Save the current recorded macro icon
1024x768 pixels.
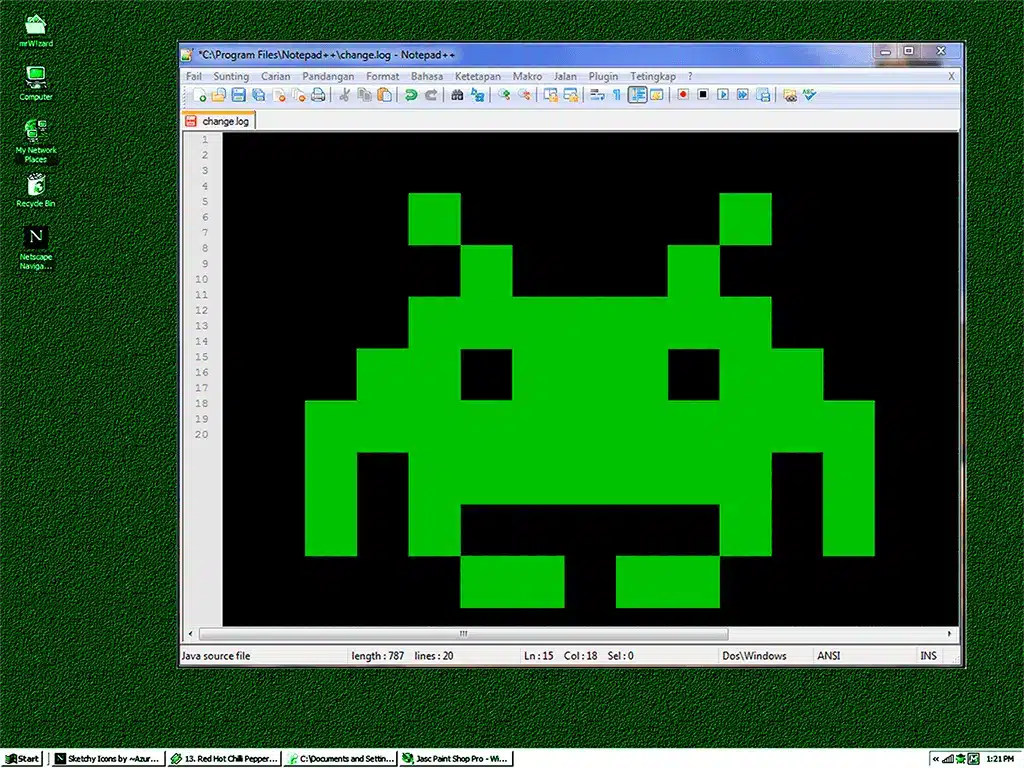point(763,95)
